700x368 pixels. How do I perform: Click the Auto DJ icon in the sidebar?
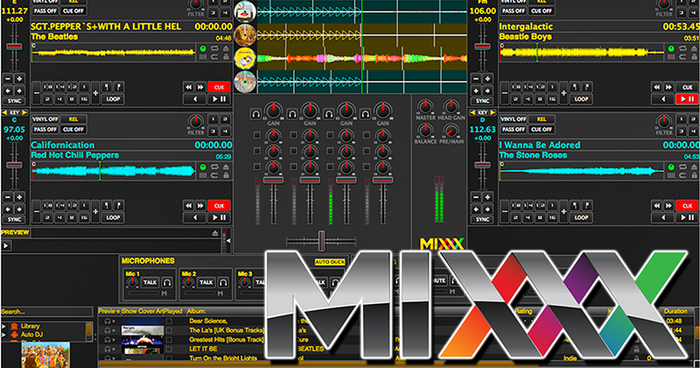coord(14,335)
